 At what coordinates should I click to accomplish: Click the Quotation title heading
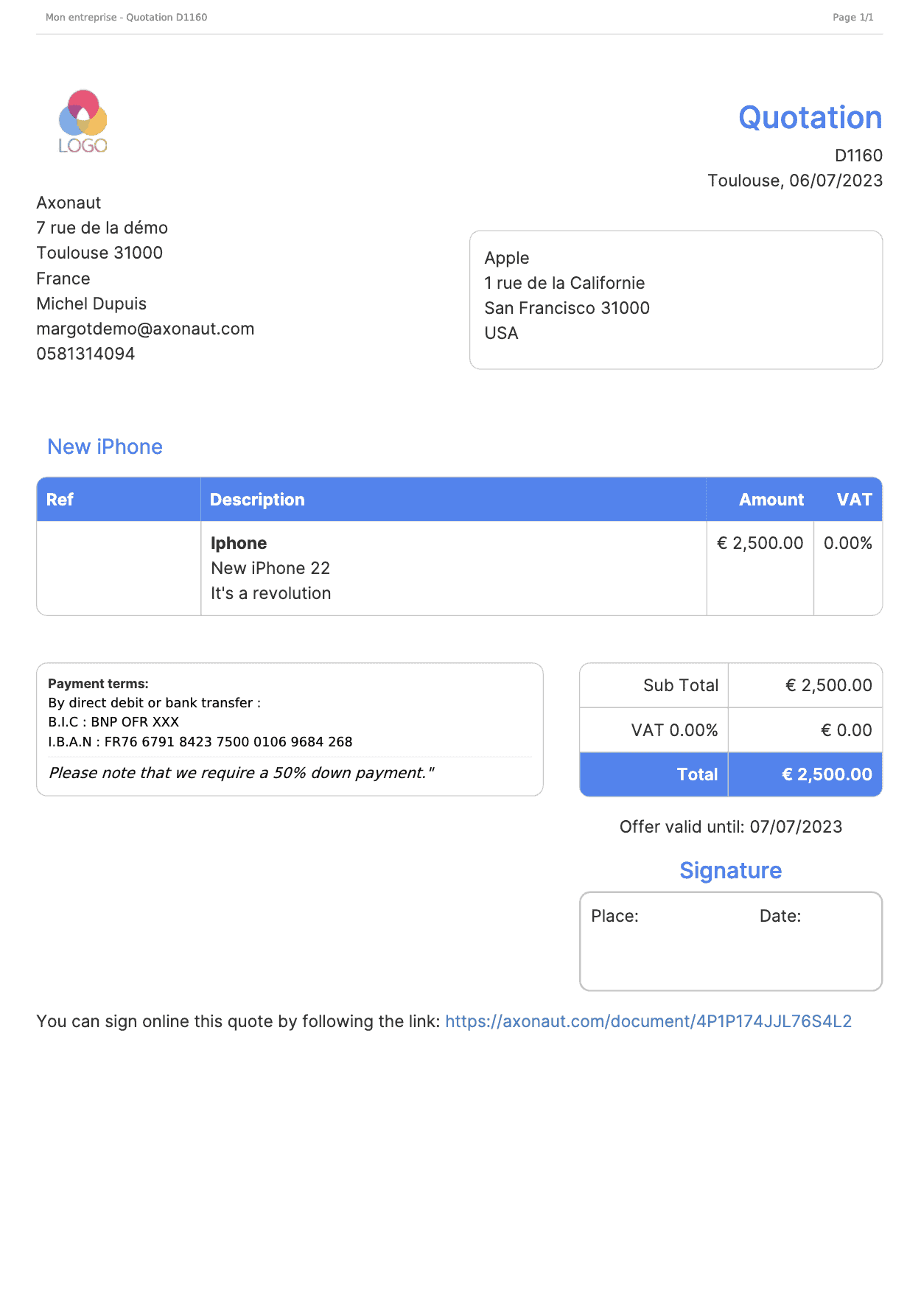(x=810, y=118)
